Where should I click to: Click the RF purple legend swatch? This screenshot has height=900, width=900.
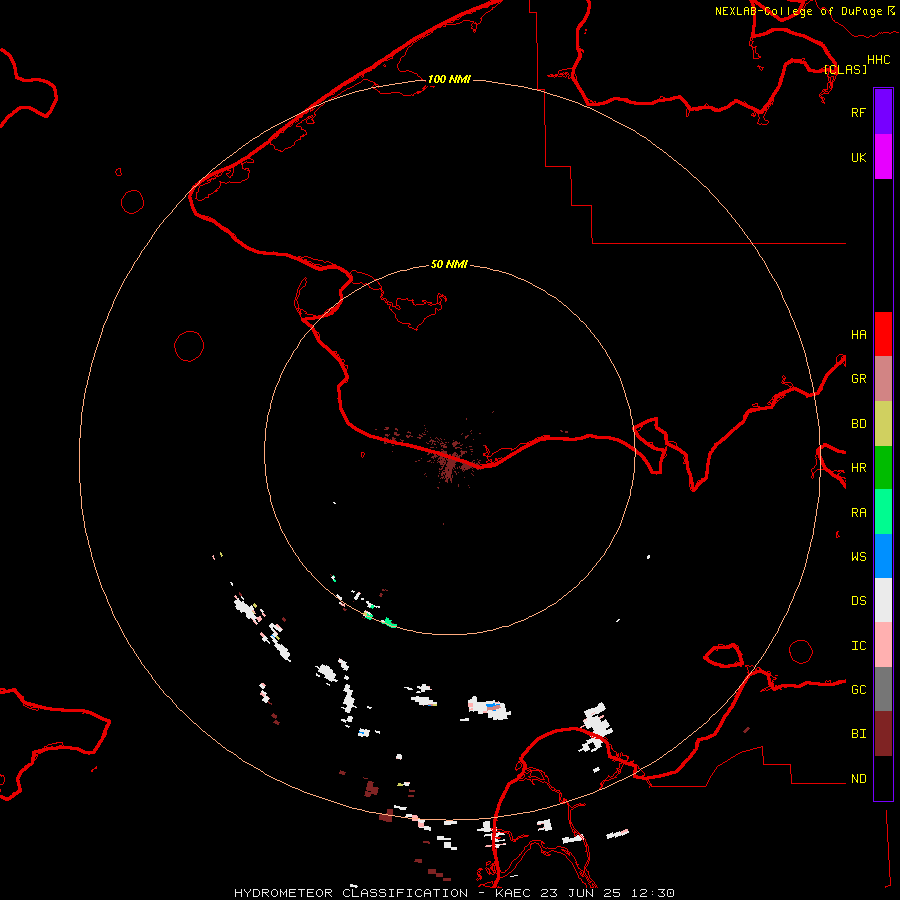[883, 112]
